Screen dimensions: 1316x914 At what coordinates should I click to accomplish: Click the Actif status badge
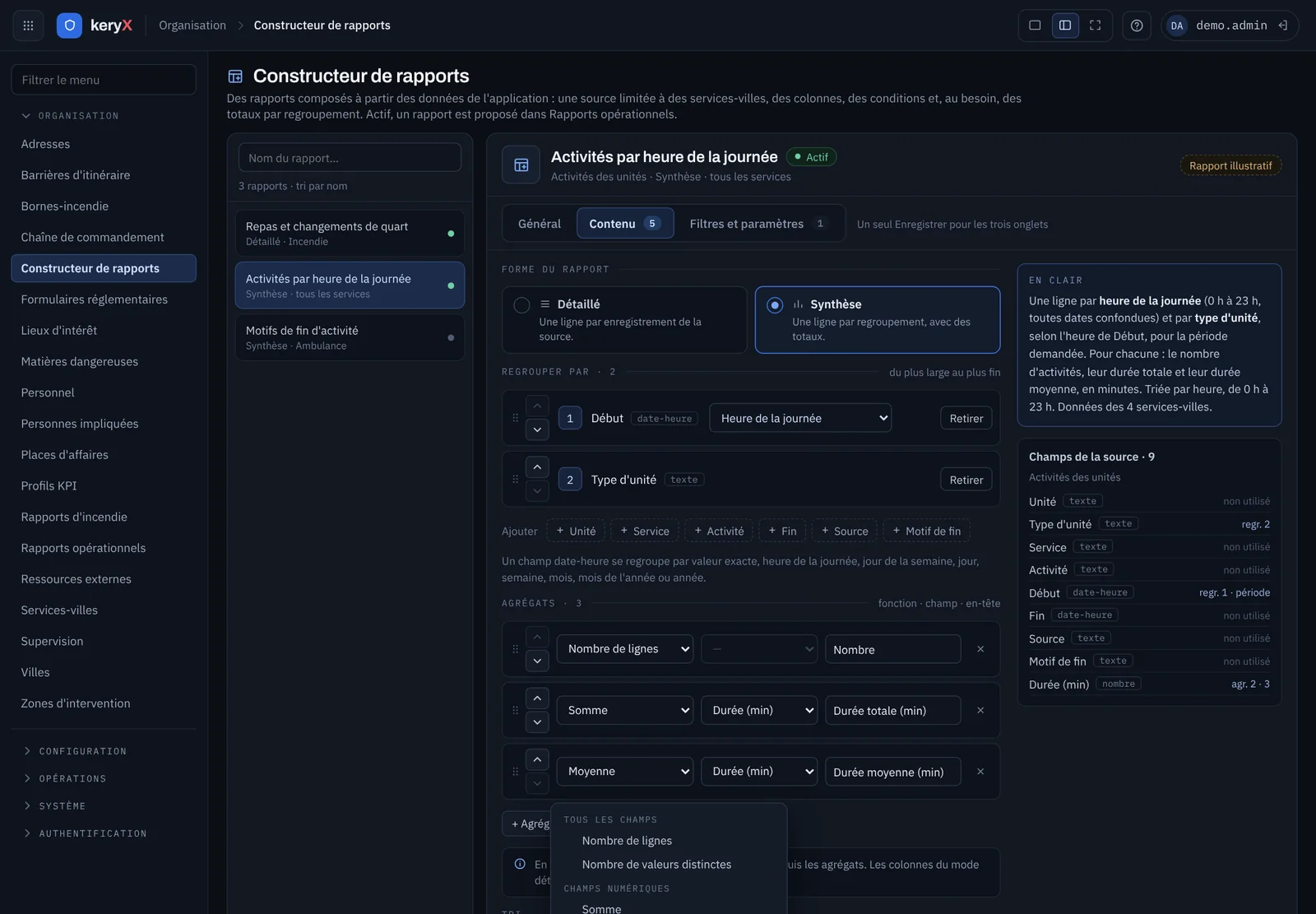(x=811, y=157)
